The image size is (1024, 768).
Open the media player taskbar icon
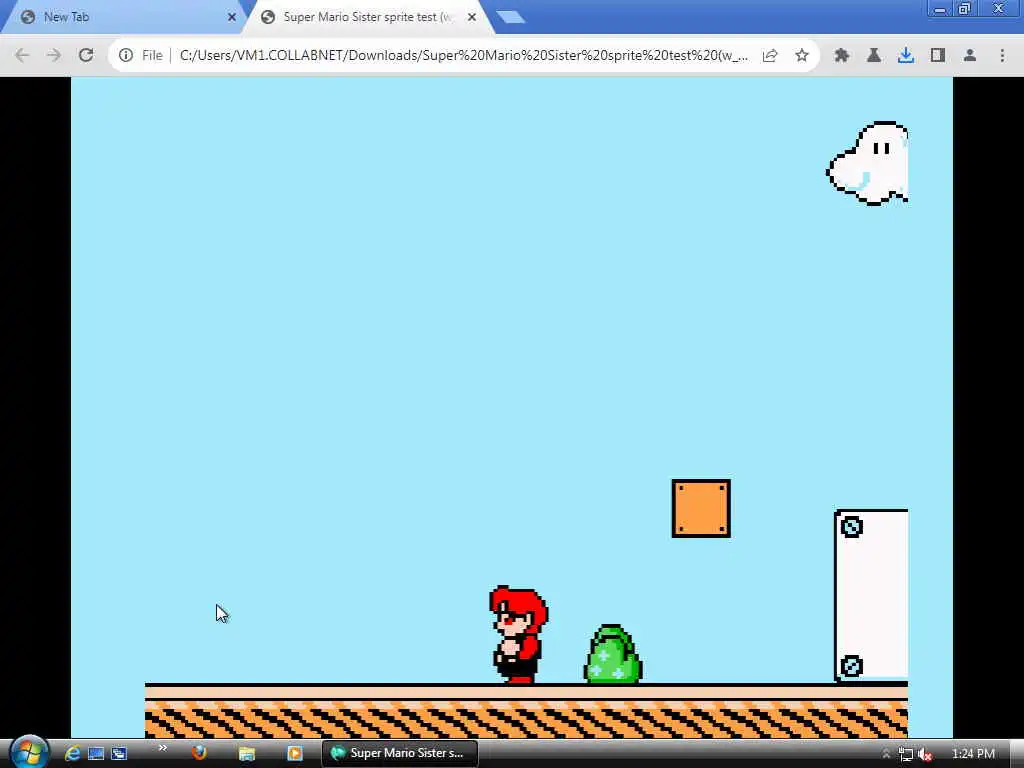(x=295, y=753)
